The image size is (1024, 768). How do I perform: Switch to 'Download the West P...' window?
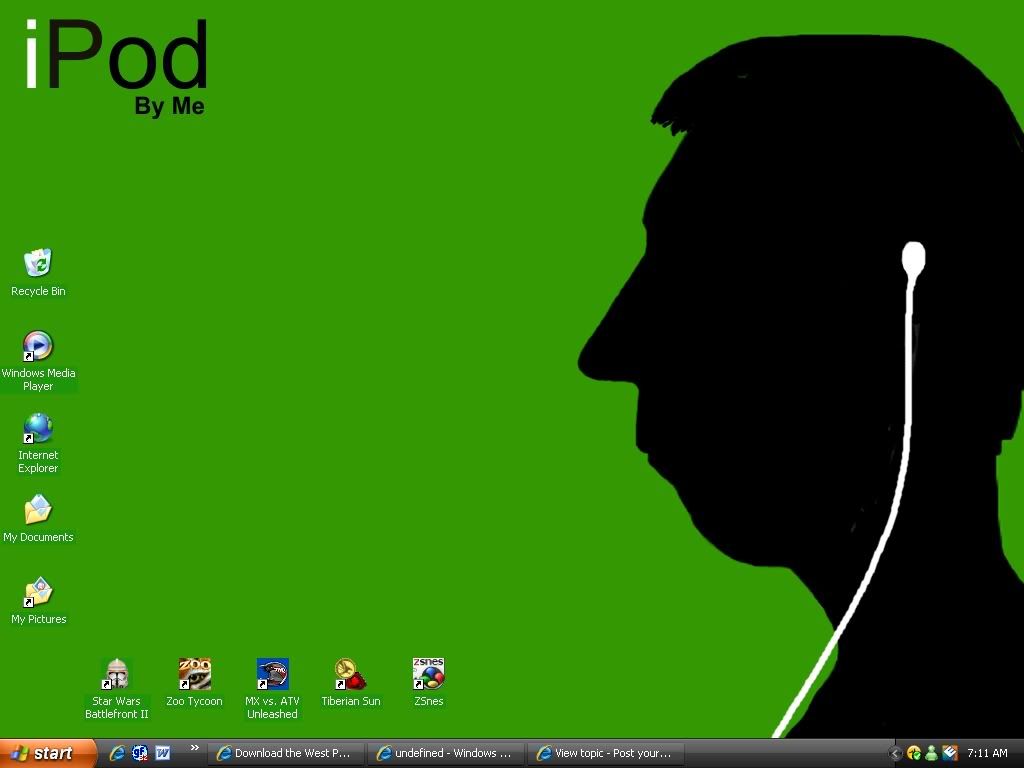click(x=286, y=753)
